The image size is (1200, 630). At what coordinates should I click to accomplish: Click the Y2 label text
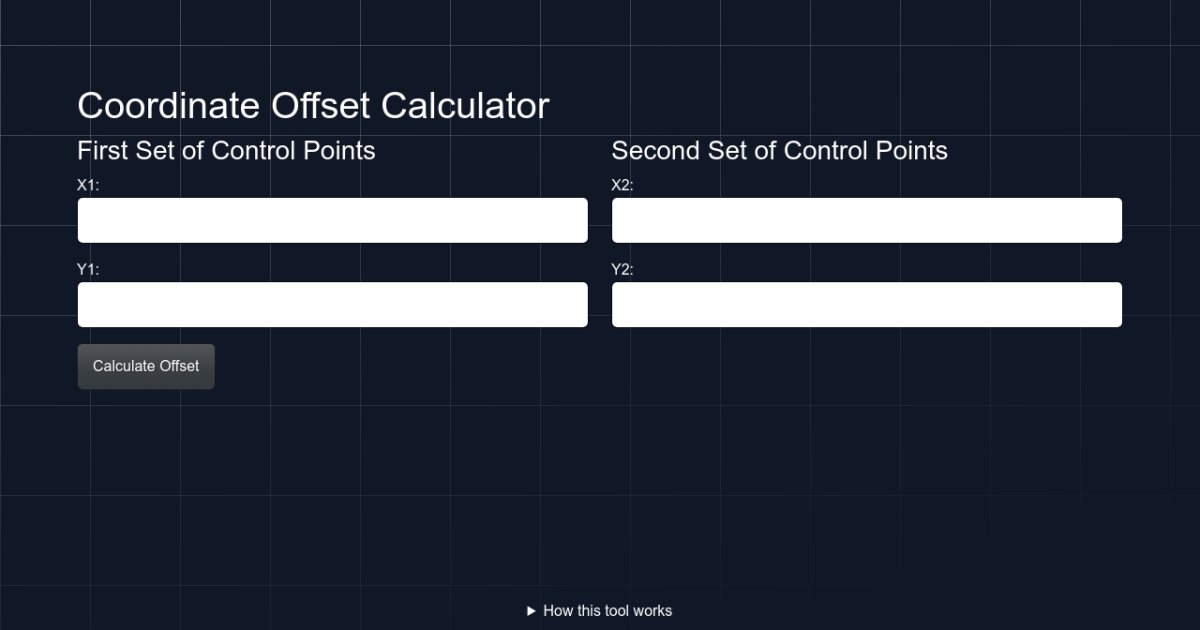point(623,269)
